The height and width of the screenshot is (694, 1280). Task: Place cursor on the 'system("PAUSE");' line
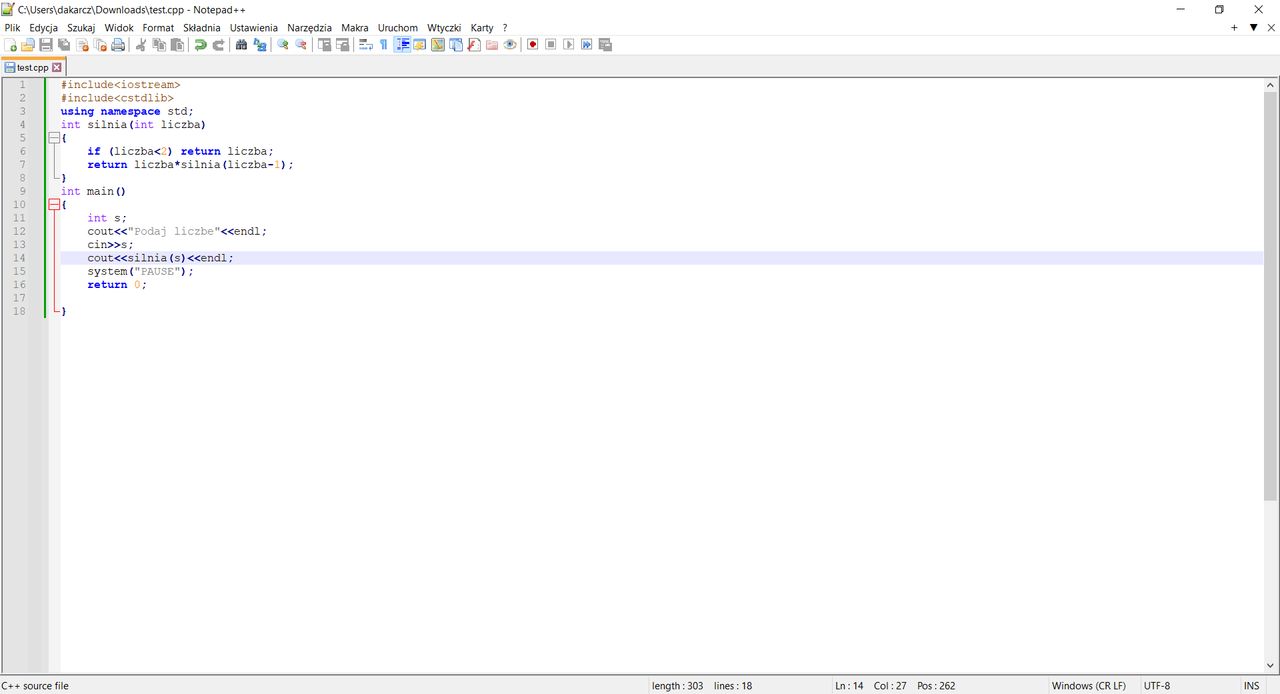pyautogui.click(x=140, y=271)
